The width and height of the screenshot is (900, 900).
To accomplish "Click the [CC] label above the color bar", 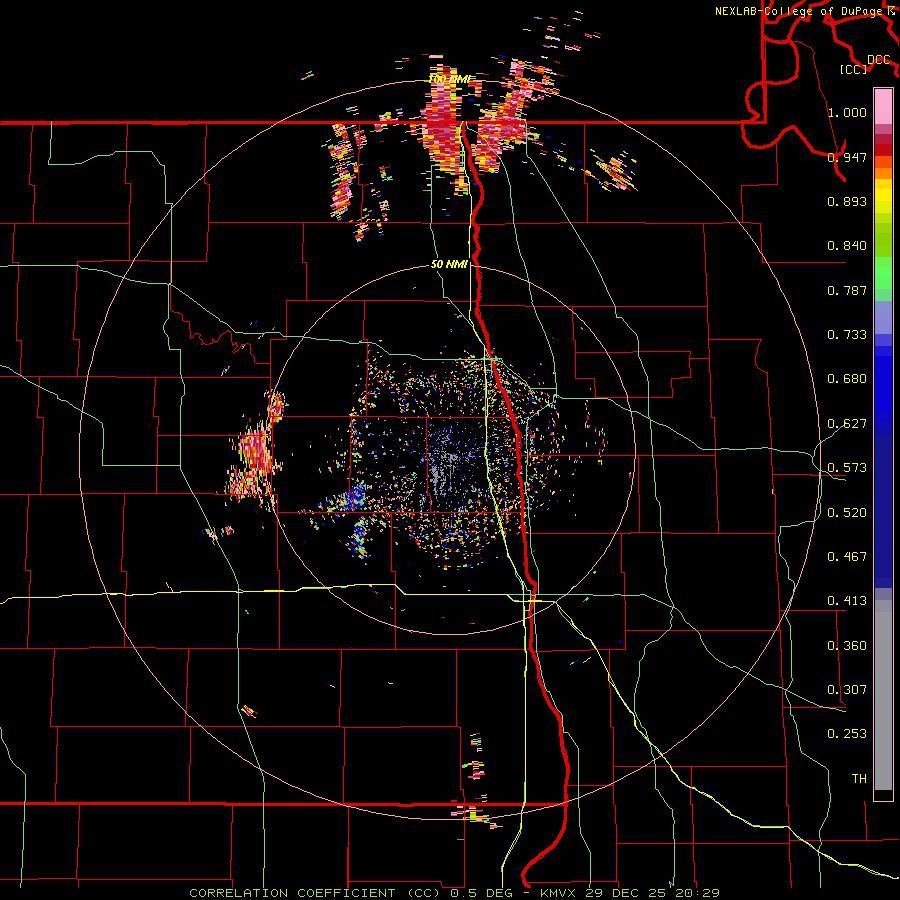I will pos(853,69).
